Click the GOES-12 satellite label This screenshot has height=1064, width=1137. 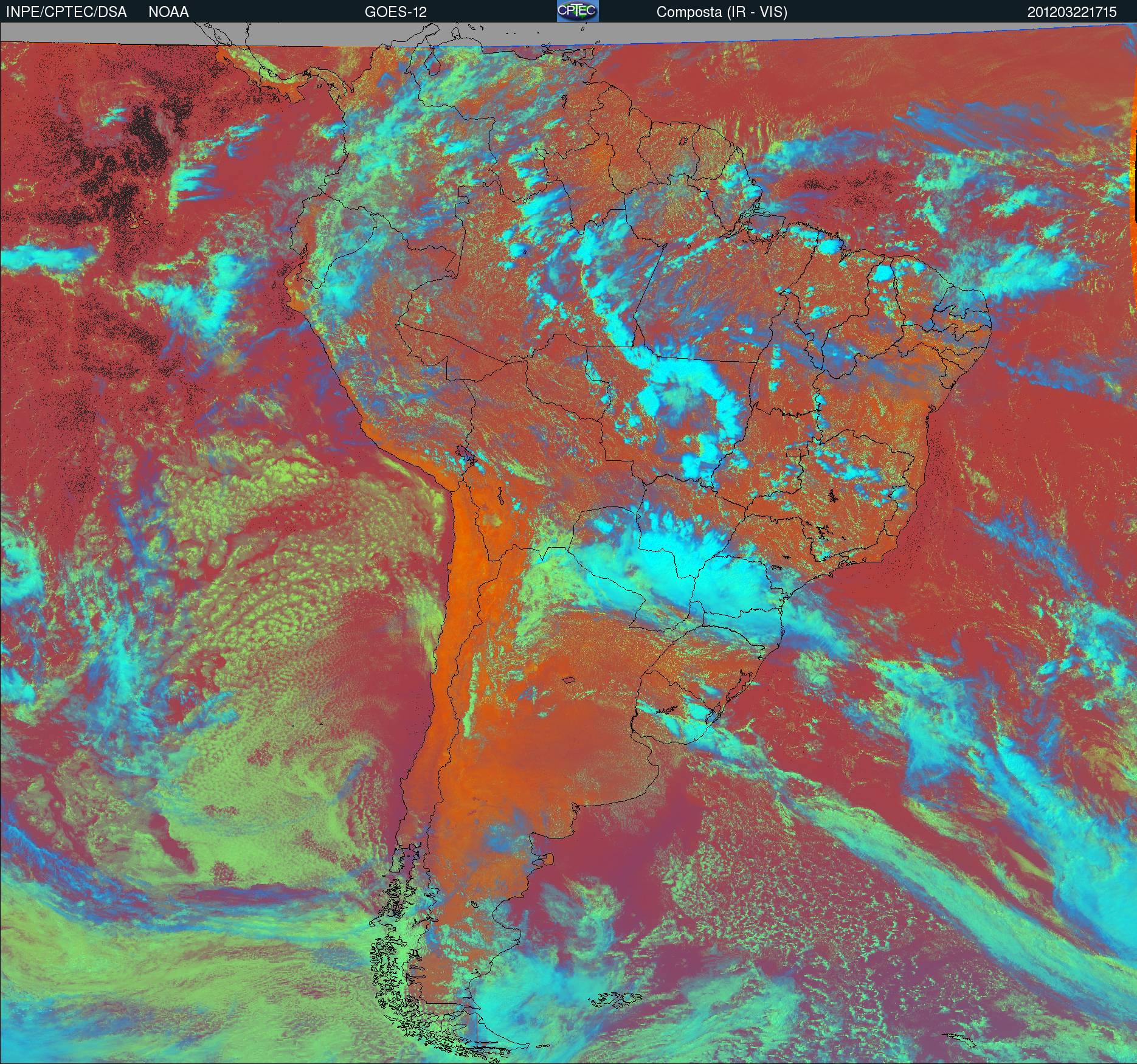395,12
